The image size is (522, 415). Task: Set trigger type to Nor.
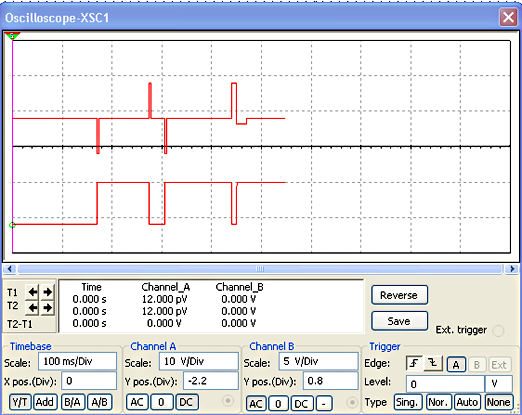(x=439, y=402)
